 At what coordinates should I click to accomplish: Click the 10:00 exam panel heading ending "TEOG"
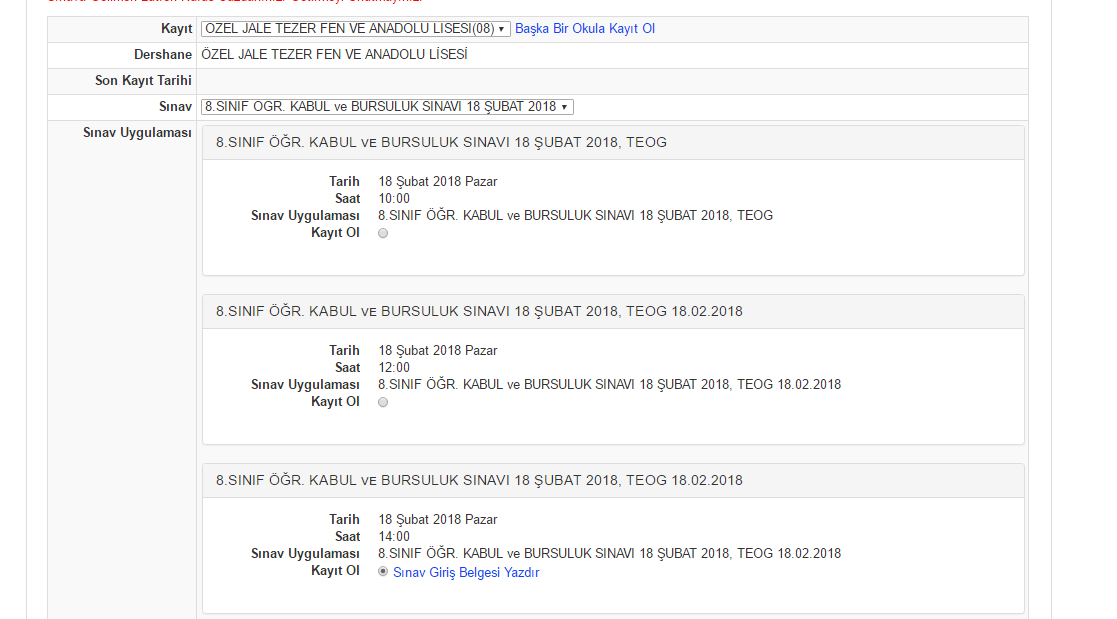coord(442,142)
